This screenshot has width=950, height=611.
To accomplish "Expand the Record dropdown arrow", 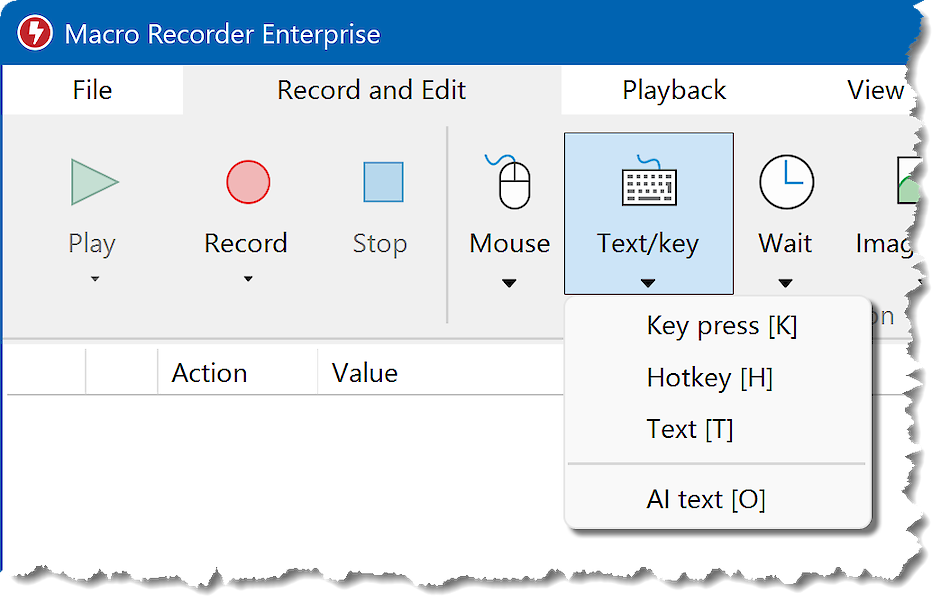I will pyautogui.click(x=247, y=280).
